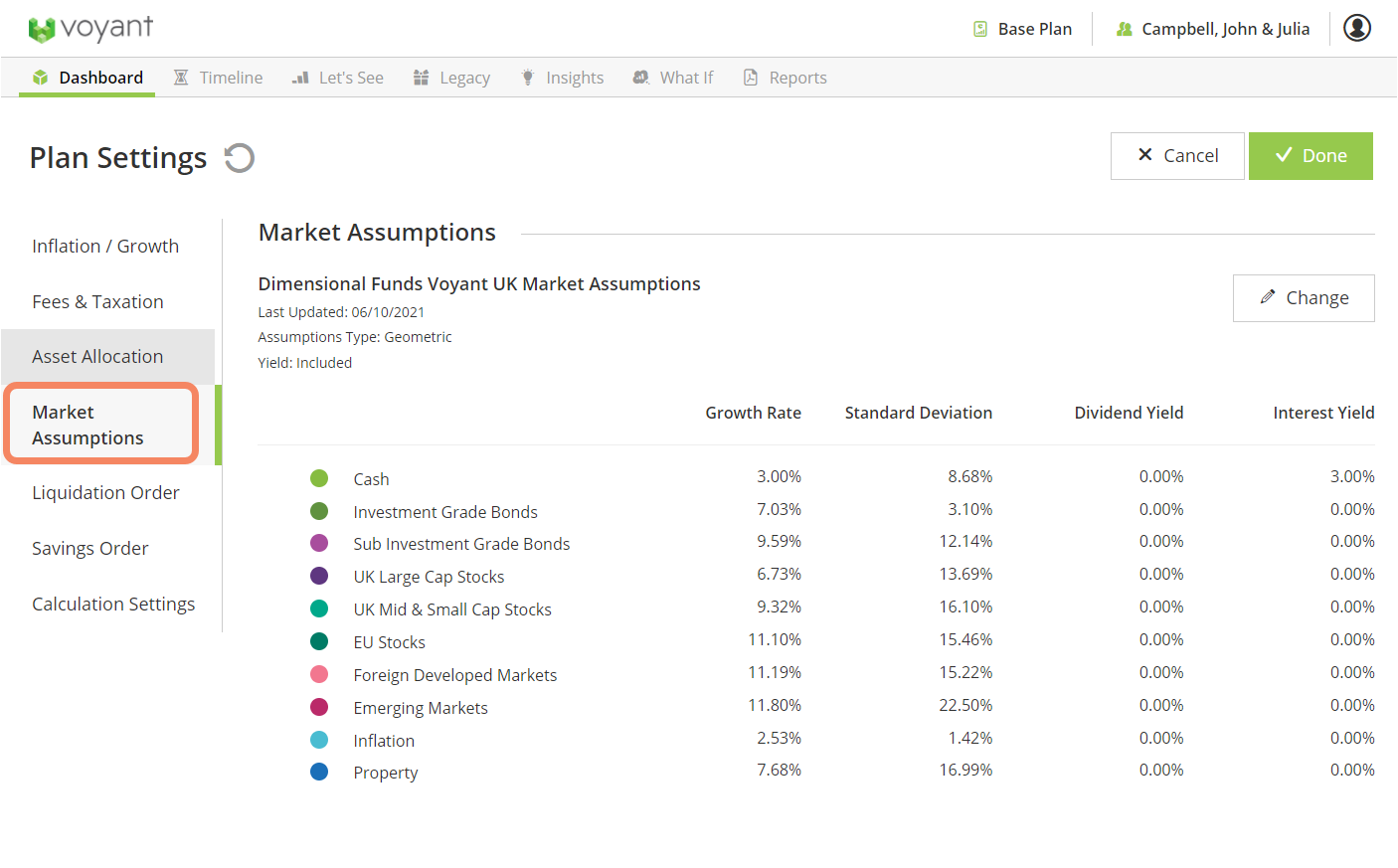Click the EU Stocks color dot

click(x=319, y=641)
